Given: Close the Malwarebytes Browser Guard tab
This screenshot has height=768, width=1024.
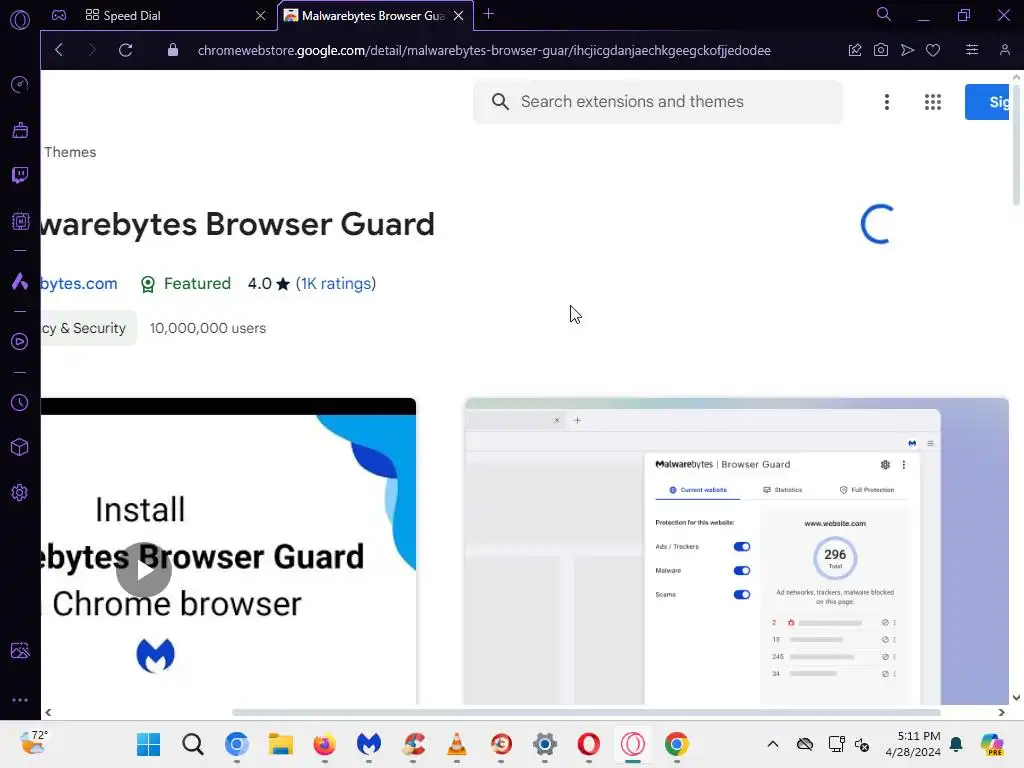Looking at the screenshot, I should point(458,16).
